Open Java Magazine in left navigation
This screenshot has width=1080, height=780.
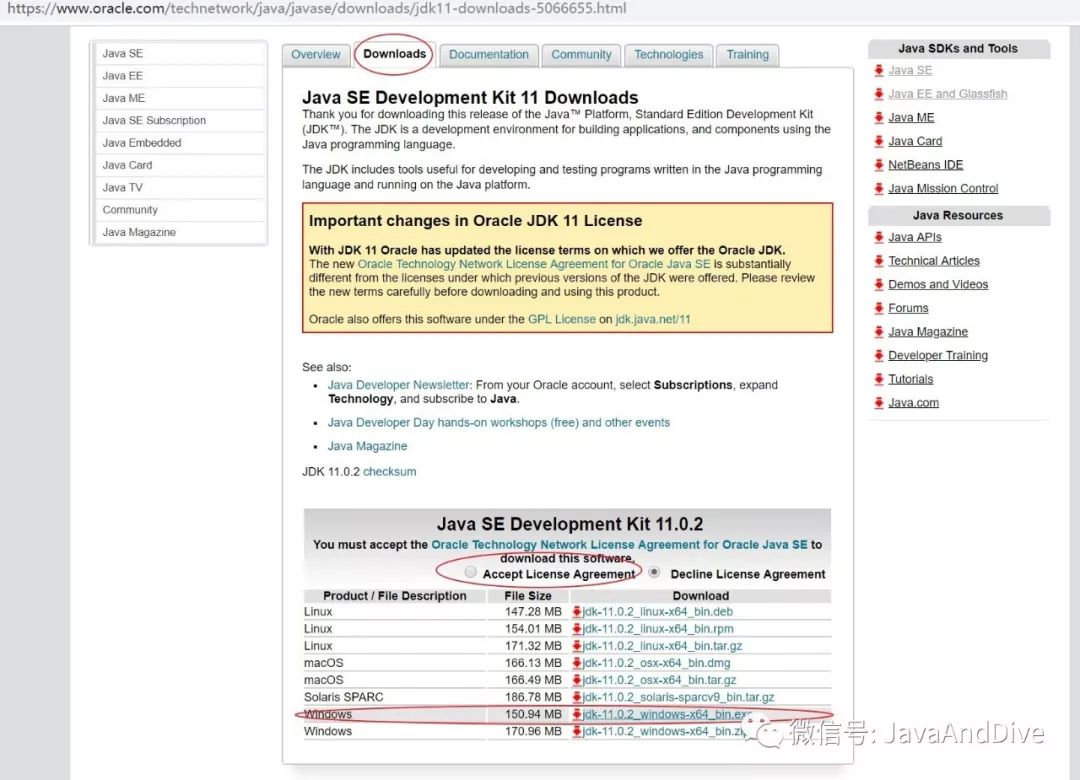(180, 232)
